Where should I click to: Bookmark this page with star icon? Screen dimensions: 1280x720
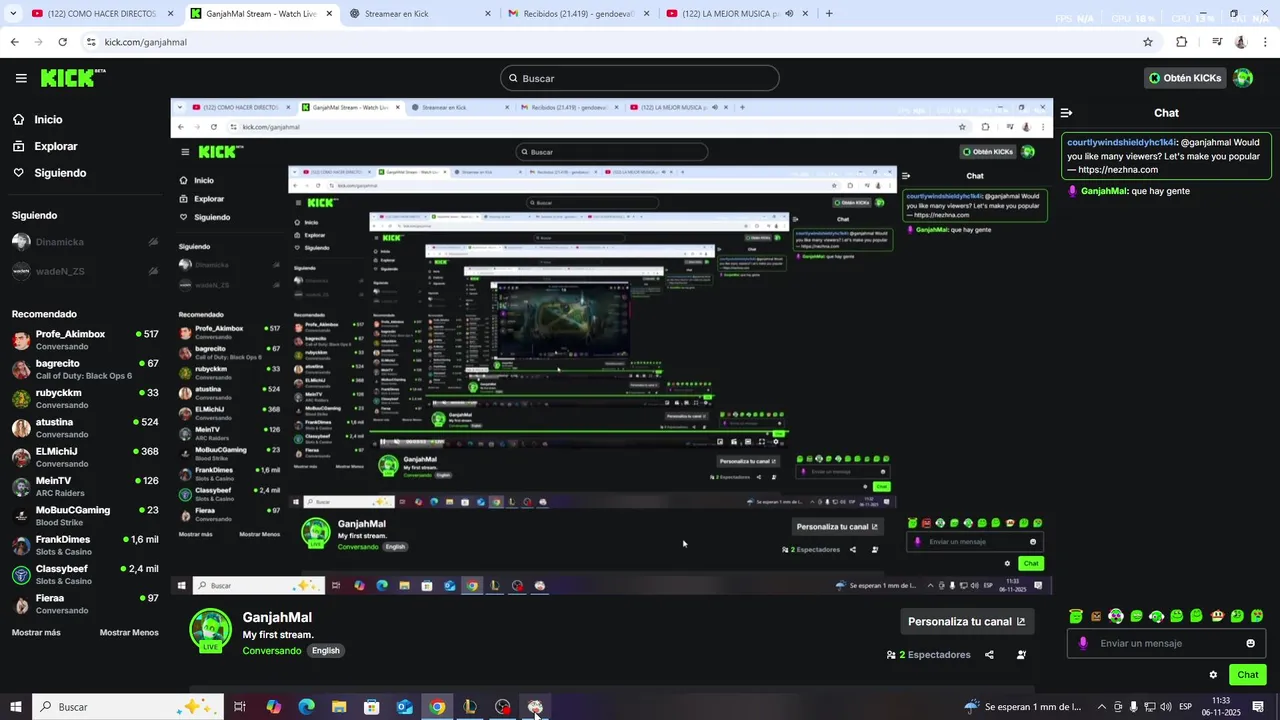coord(1148,42)
